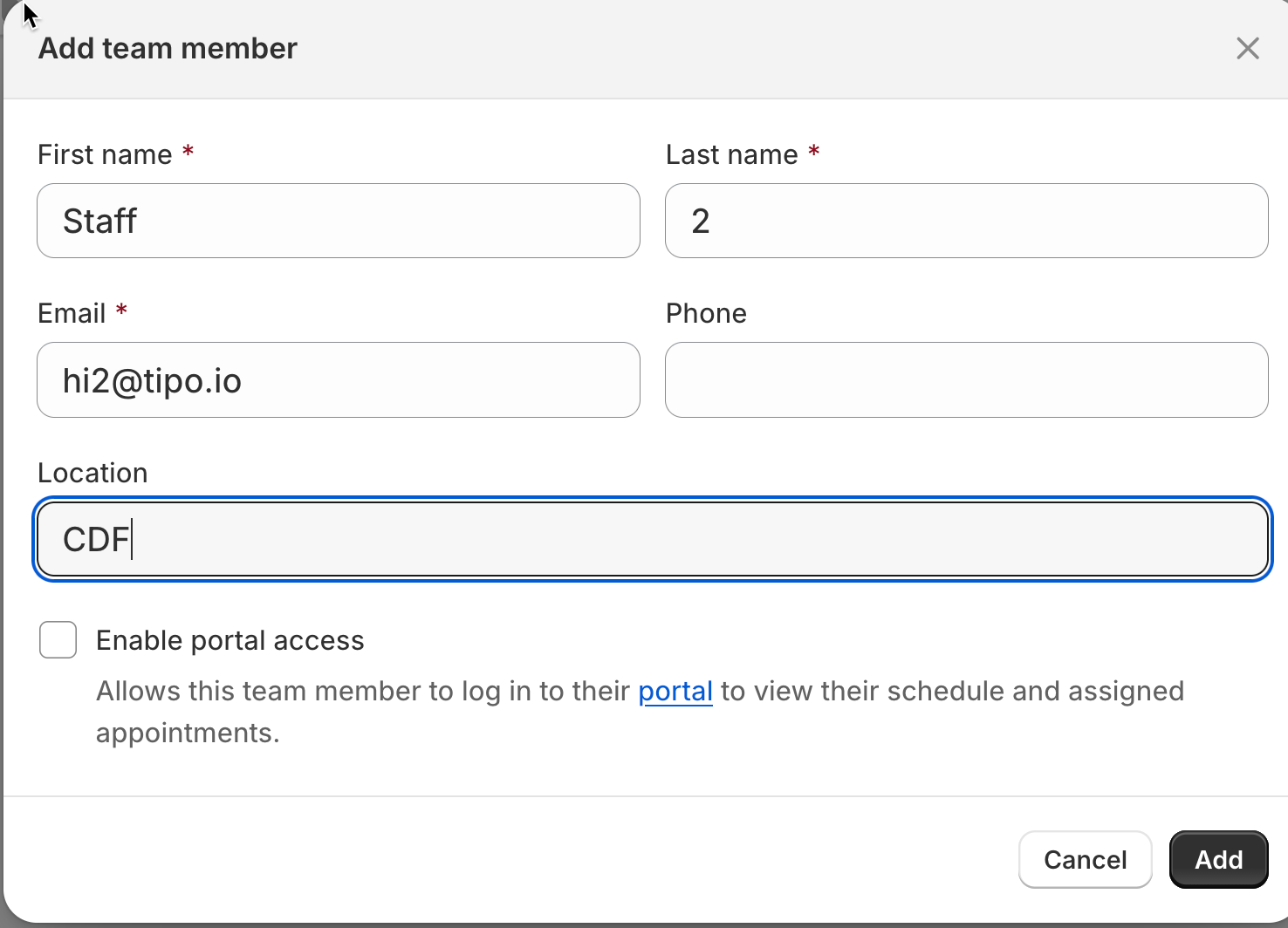This screenshot has width=1288, height=928.
Task: Tick the Enable portal access checkbox
Action: (x=58, y=640)
